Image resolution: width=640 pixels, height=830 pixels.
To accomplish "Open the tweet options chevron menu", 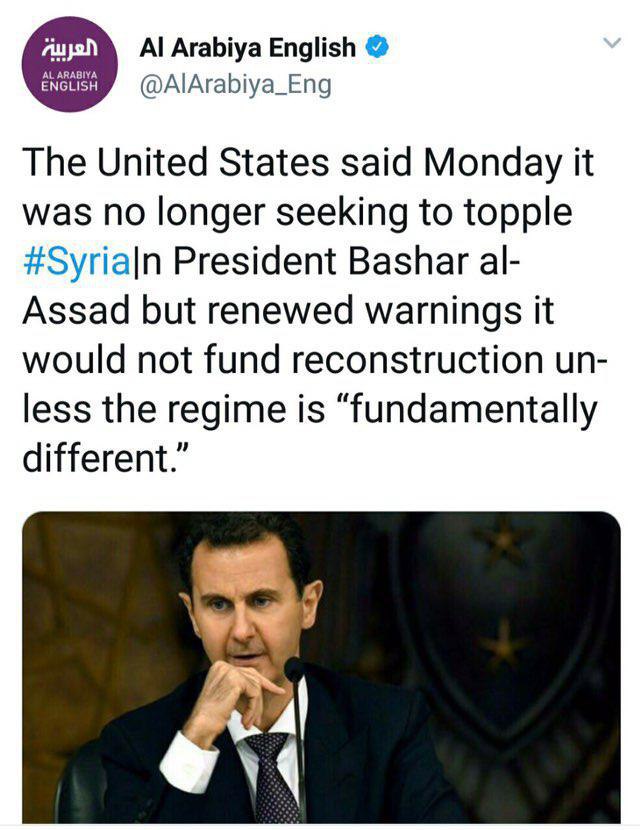I will coord(609,43).
